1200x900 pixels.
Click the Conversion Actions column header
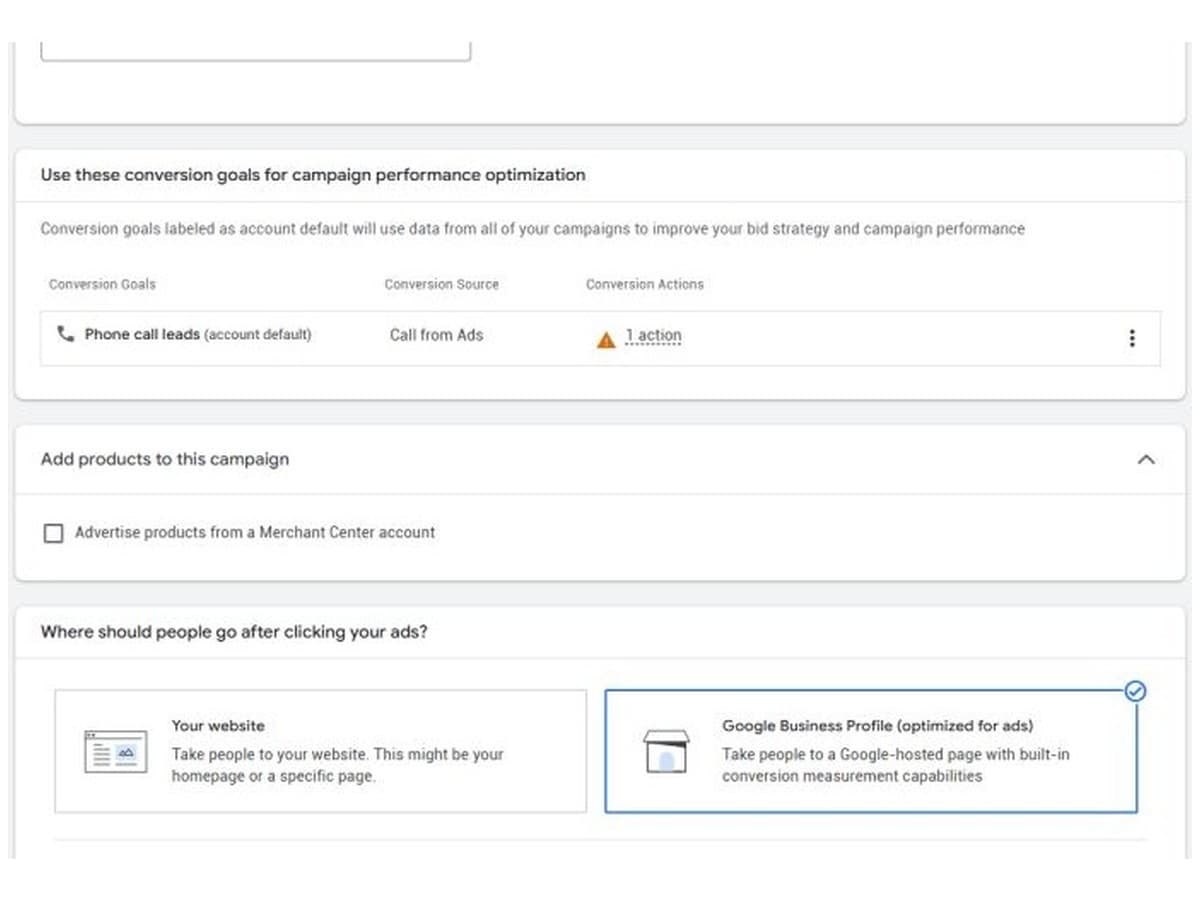click(x=645, y=284)
